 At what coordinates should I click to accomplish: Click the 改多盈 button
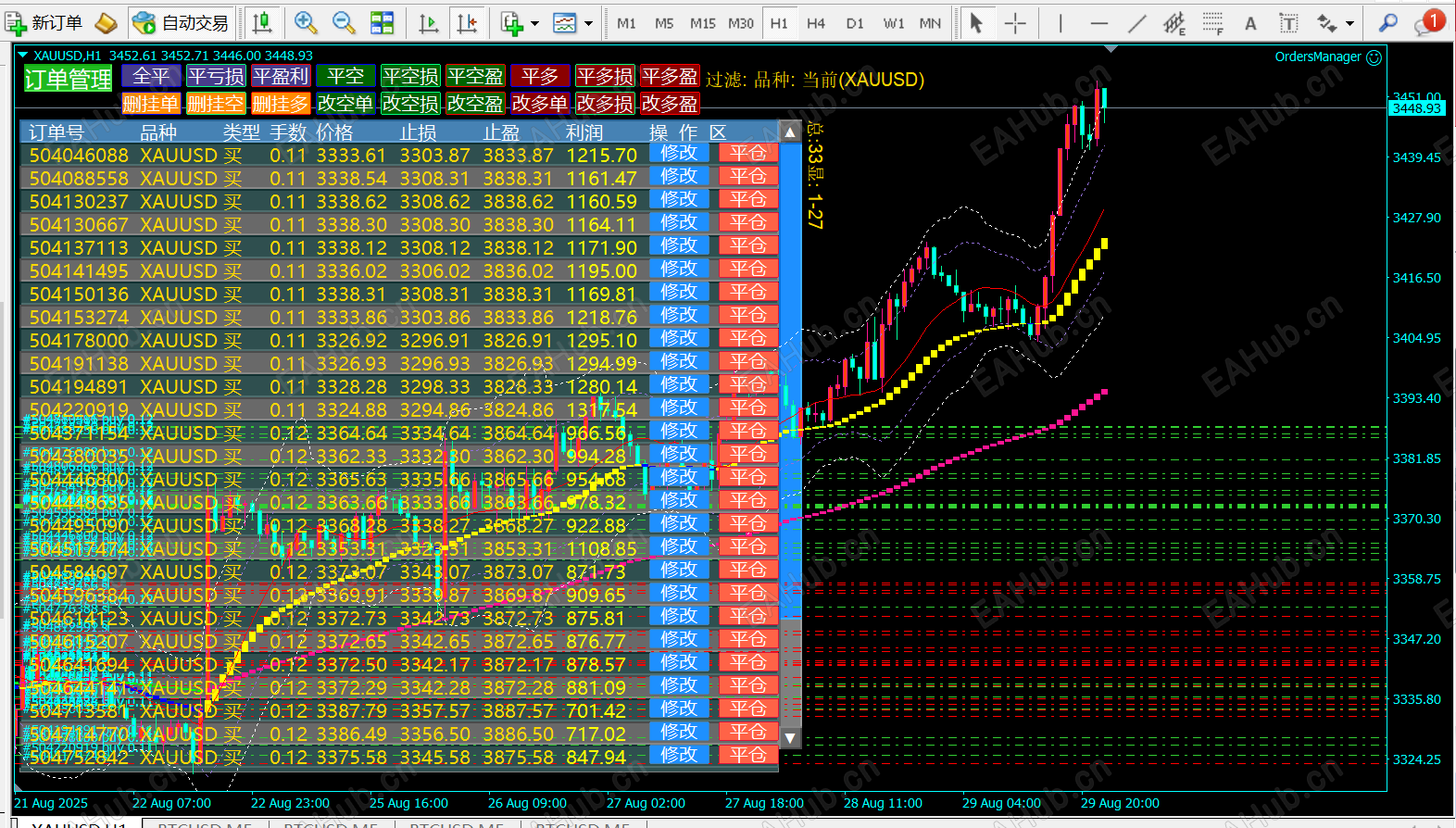point(670,104)
